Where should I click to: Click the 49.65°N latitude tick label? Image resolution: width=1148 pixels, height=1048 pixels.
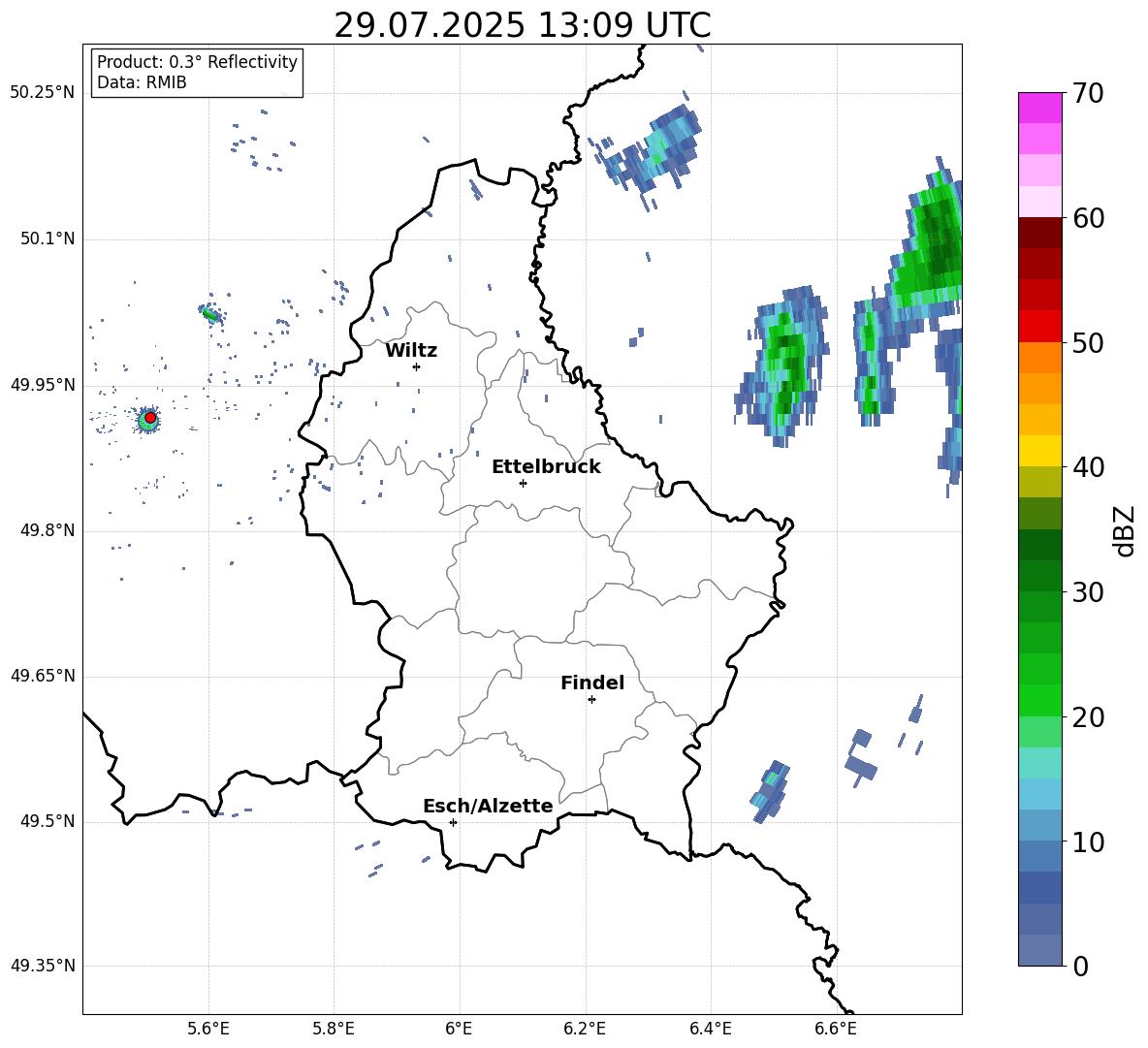click(43, 676)
